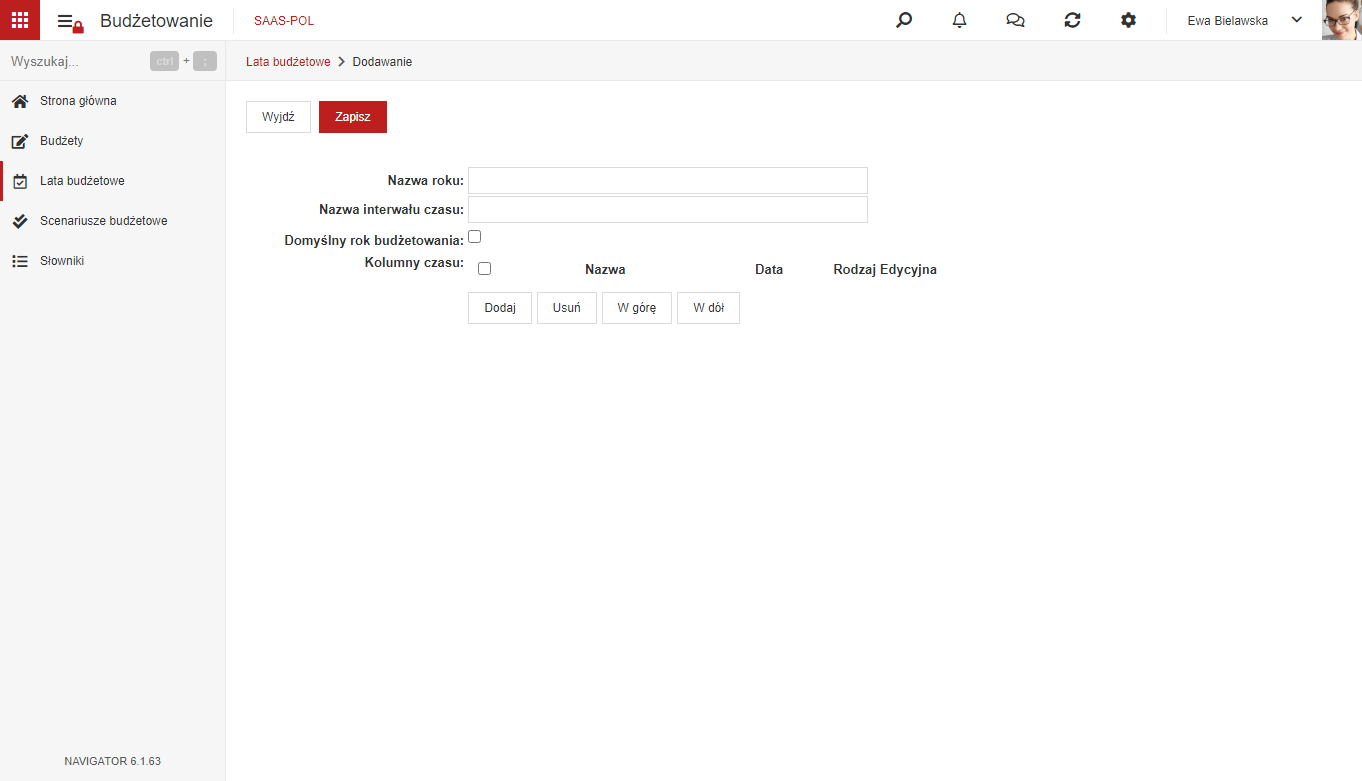Click the Dodaj button
This screenshot has height=781, width=1362.
500,308
